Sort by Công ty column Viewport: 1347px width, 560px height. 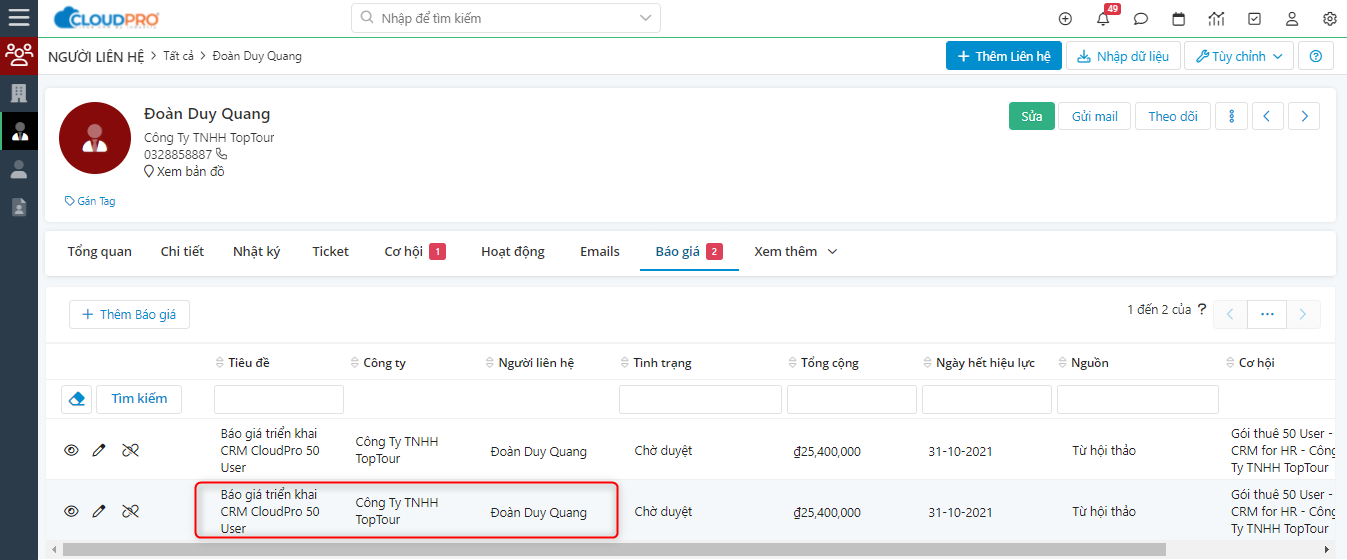click(x=378, y=362)
